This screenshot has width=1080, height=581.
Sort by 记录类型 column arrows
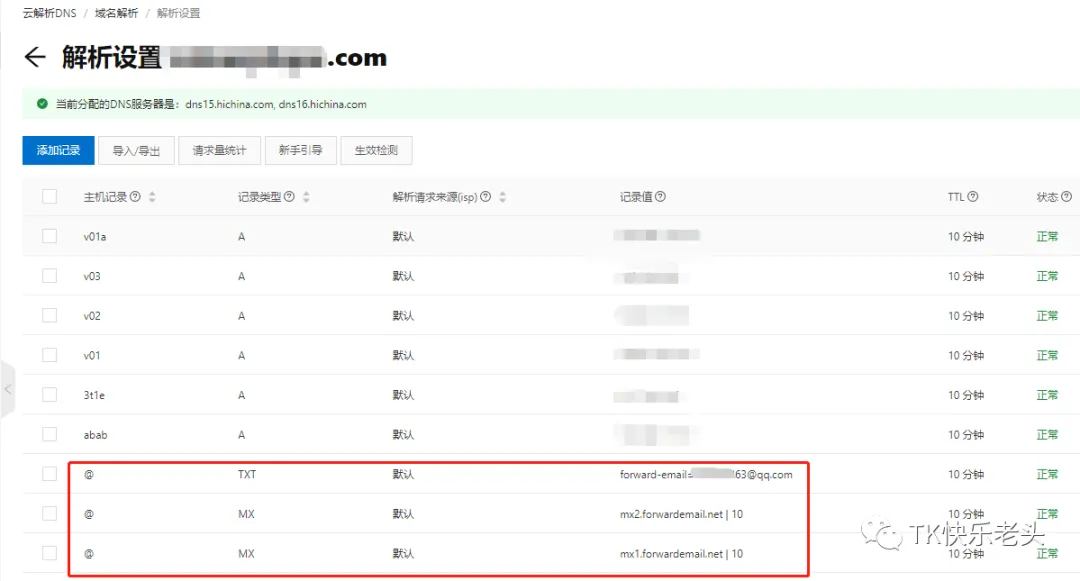pos(306,197)
